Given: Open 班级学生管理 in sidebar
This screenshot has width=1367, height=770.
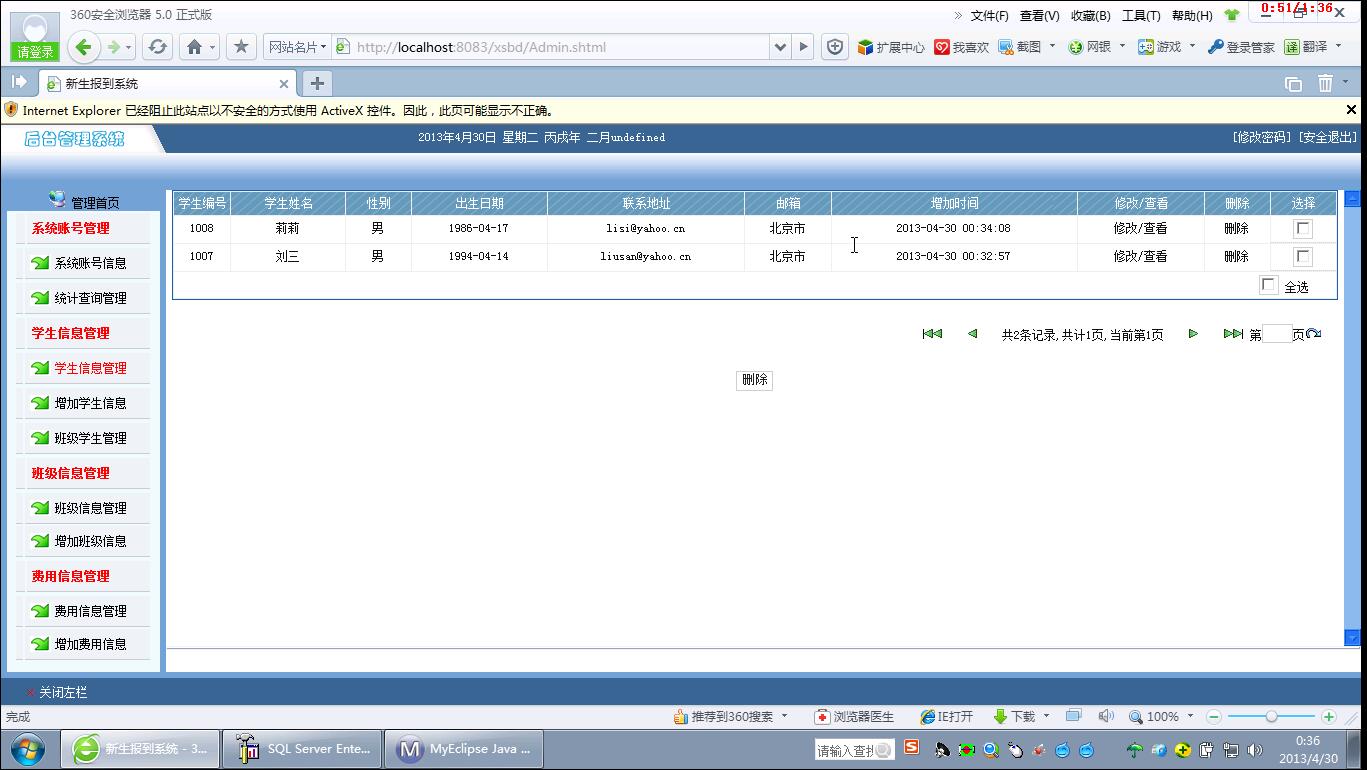Looking at the screenshot, I should 90,438.
